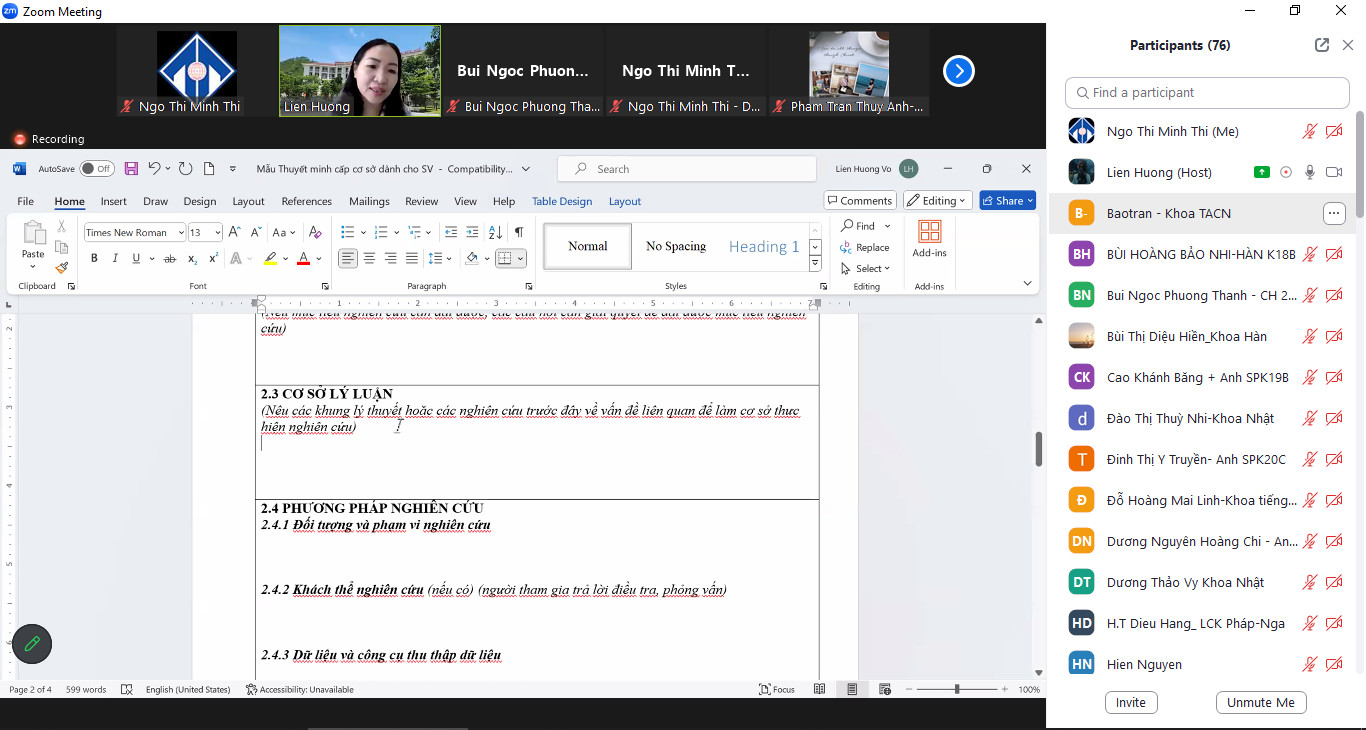Open the References ribbon tab
Screen dimensions: 1366x730
306,201
